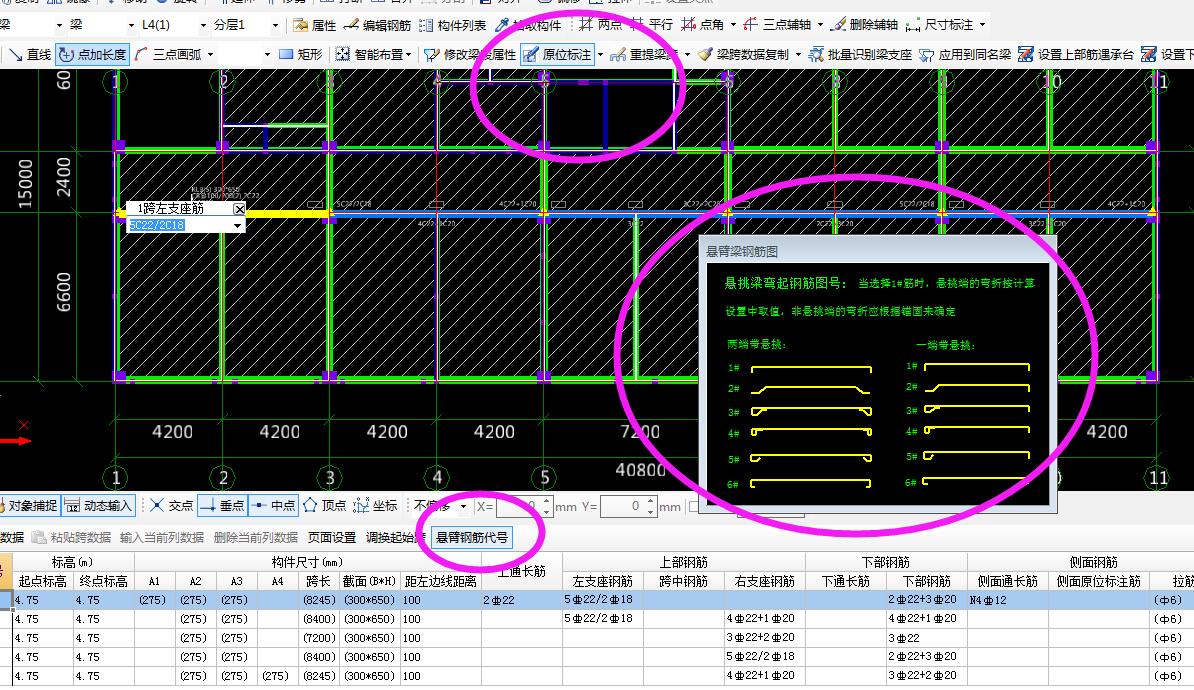The height and width of the screenshot is (690, 1194).
Task: Toggle 对象捕捉 object snap
Action: click(29, 506)
